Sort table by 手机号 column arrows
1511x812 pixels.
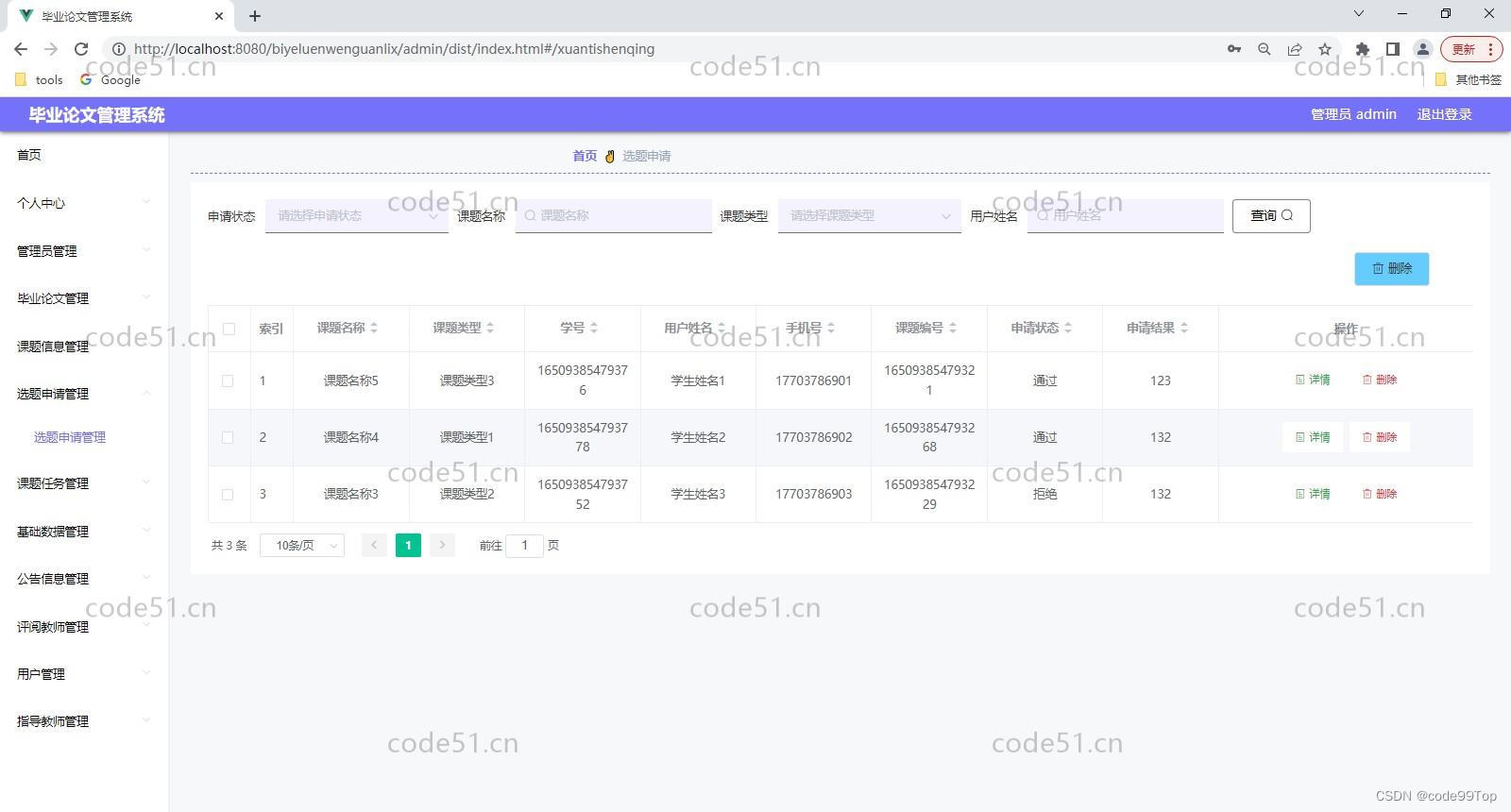pos(831,329)
